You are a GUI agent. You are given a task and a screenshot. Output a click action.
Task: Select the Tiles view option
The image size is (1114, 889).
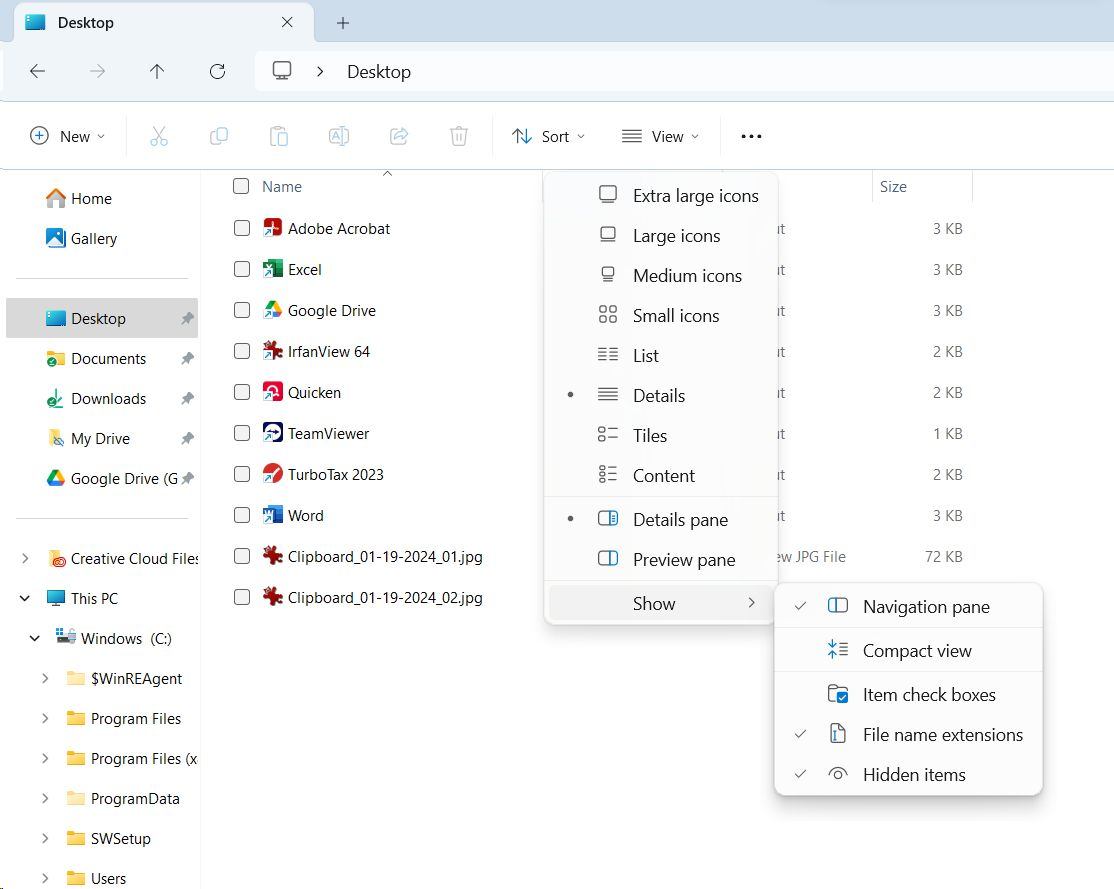(661, 436)
